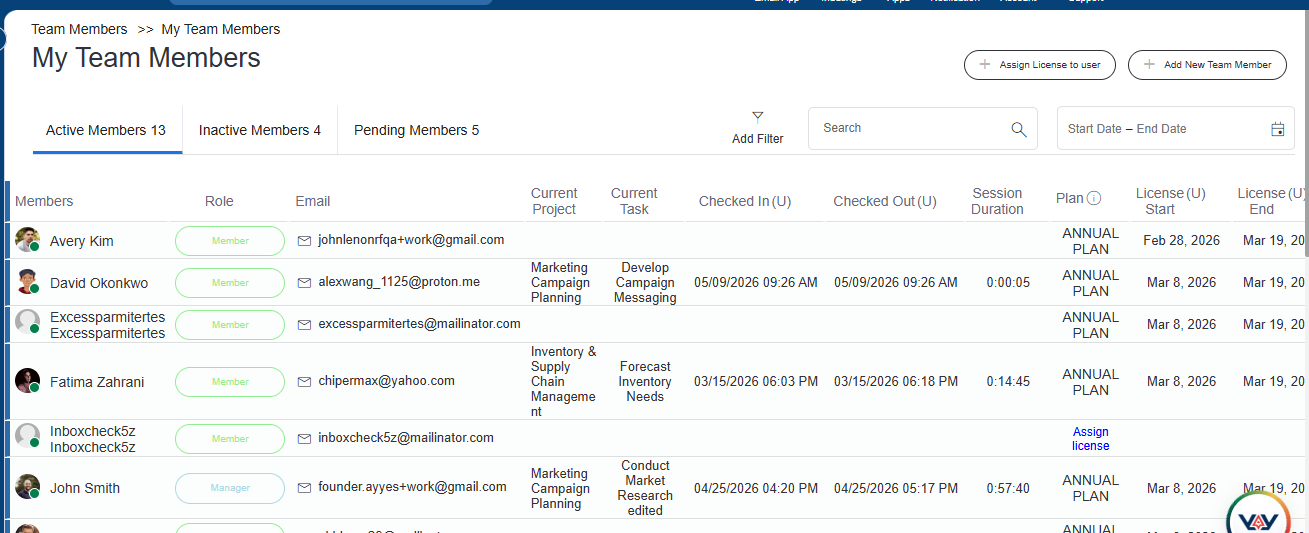
Task: Switch to Pending Members 5 tab
Action: (416, 130)
